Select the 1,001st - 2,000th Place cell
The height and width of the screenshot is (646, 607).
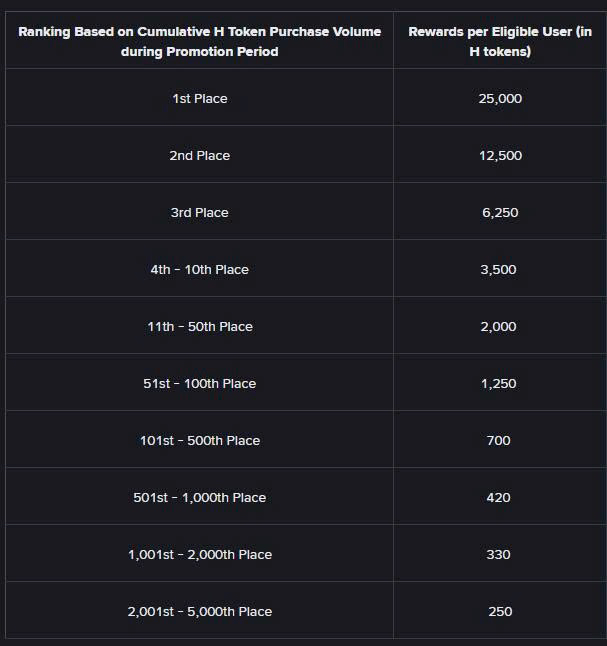199,555
